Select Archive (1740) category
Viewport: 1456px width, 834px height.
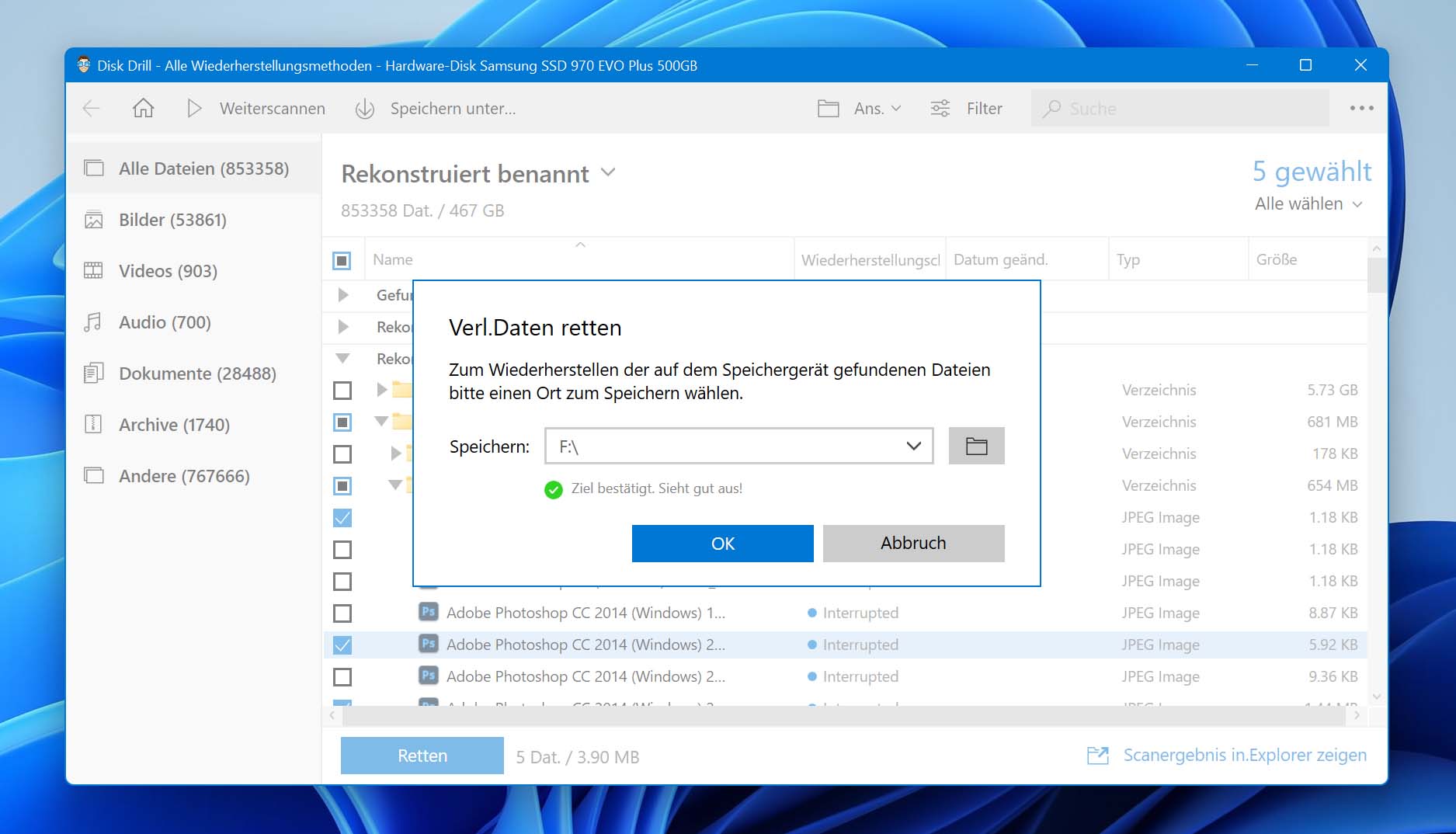coord(193,425)
